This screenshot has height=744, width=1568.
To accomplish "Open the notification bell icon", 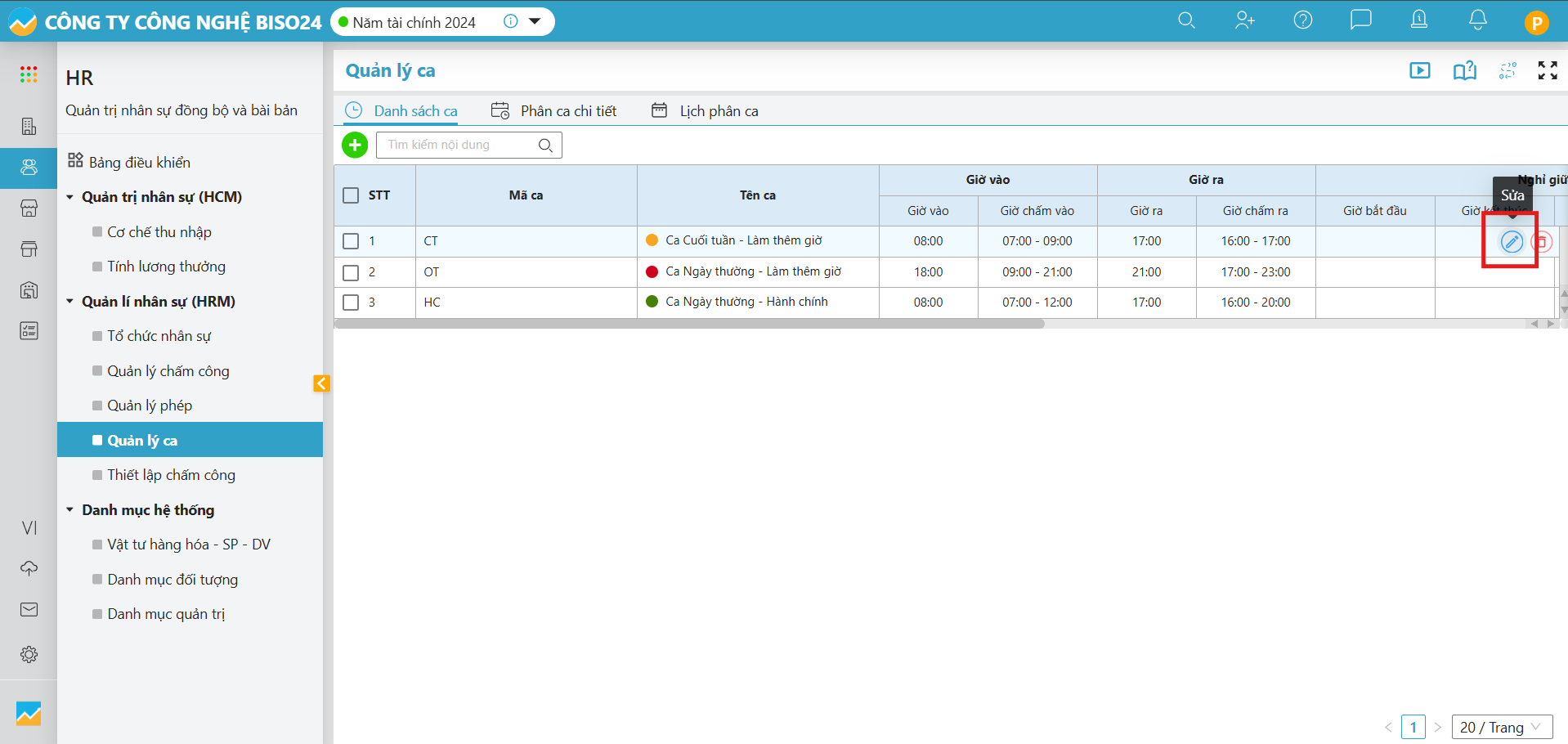I will coord(1477,20).
